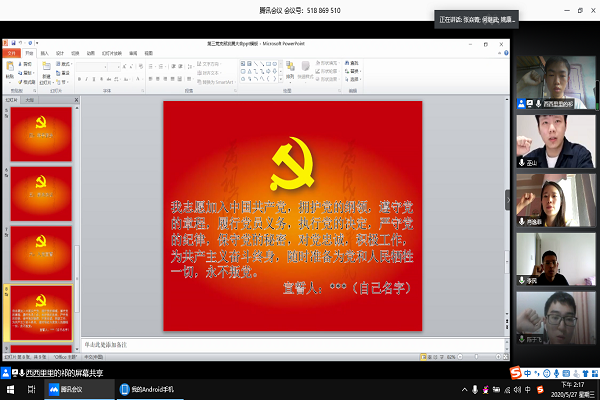Screen dimensions: 600x400
Task: Click the zoom slider in status bar
Action: pos(475,358)
